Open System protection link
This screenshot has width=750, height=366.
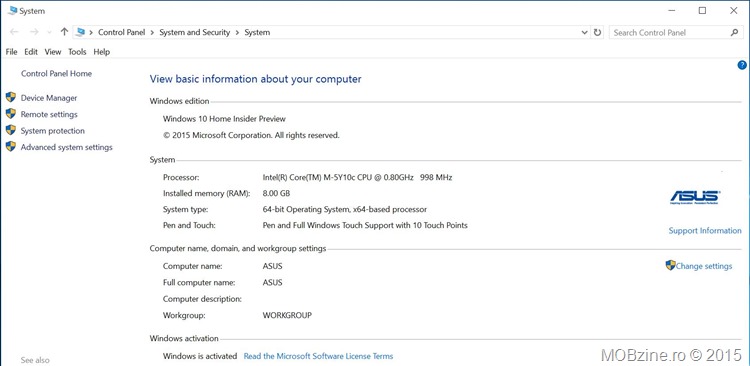pyautogui.click(x=53, y=131)
